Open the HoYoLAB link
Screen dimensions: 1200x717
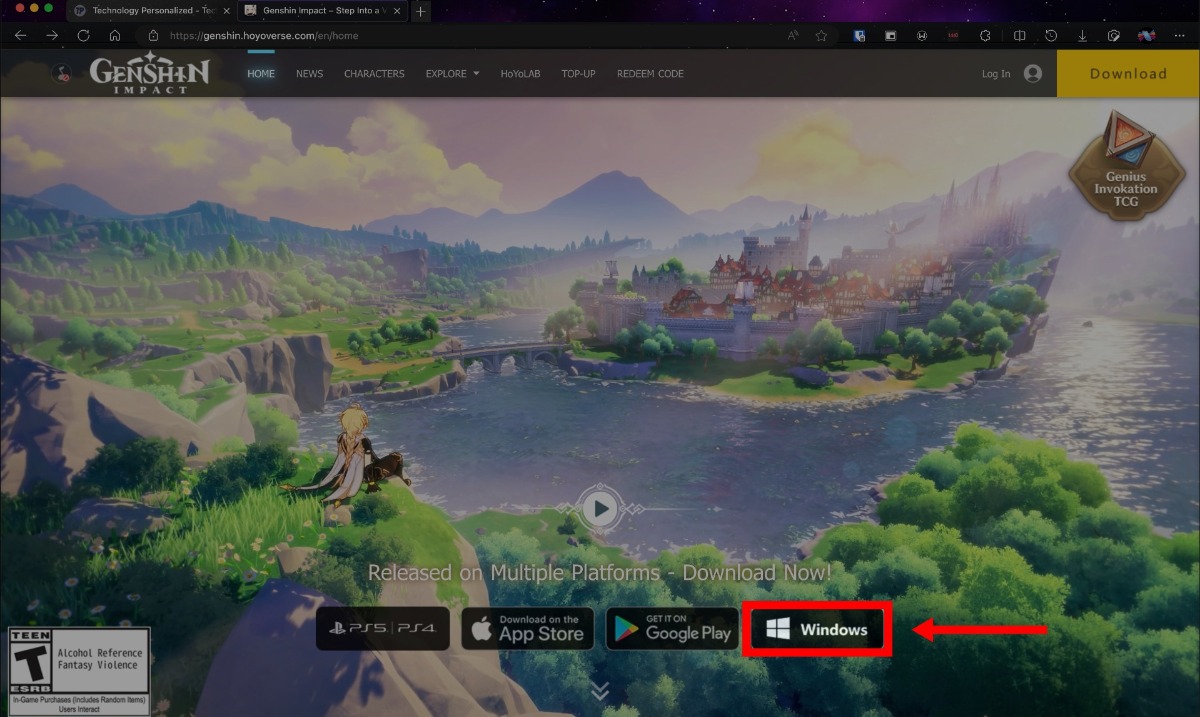pyautogui.click(x=520, y=74)
